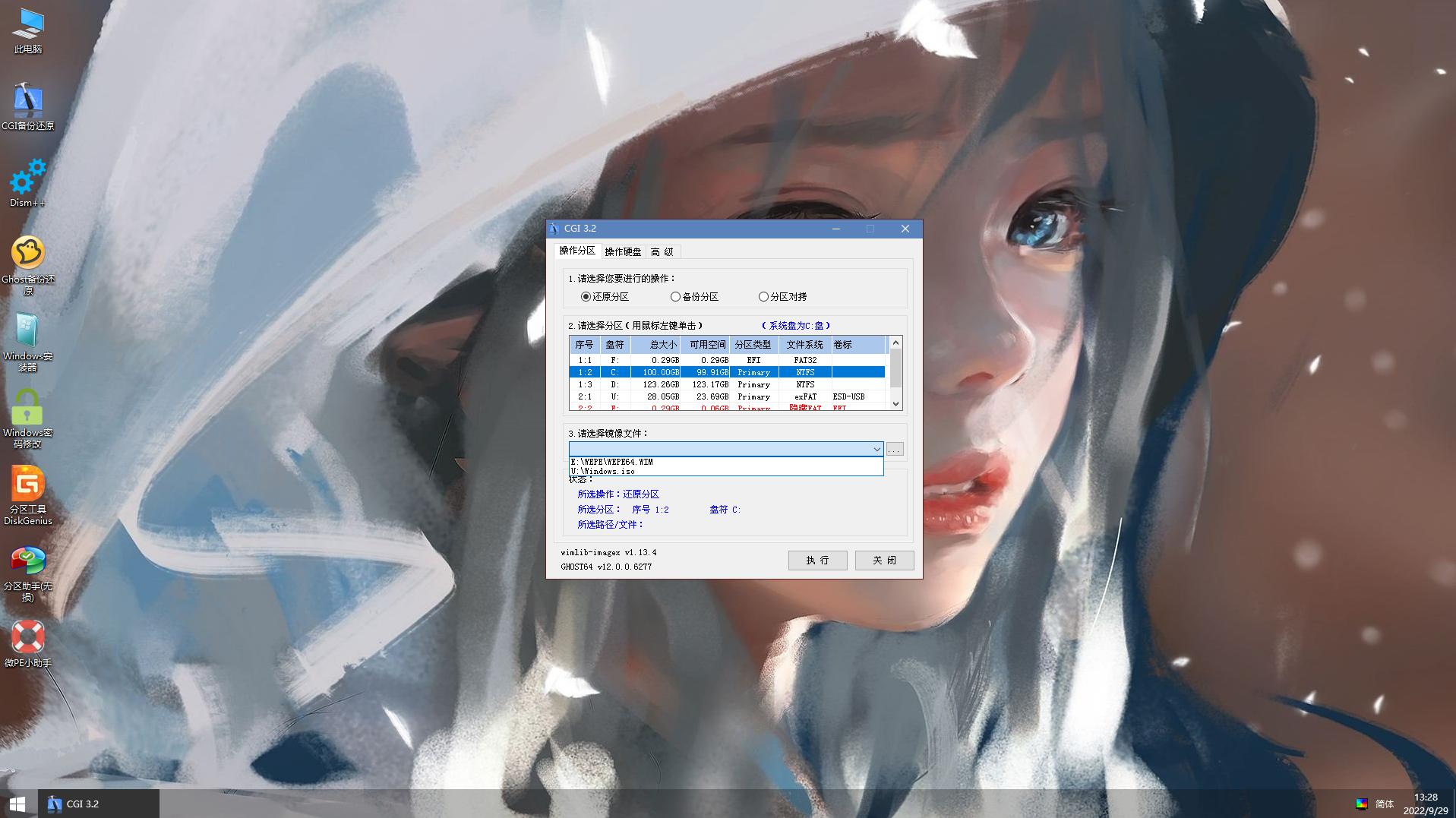Choose the 分区对拷 radio option
This screenshot has width=1456, height=818.
point(763,297)
